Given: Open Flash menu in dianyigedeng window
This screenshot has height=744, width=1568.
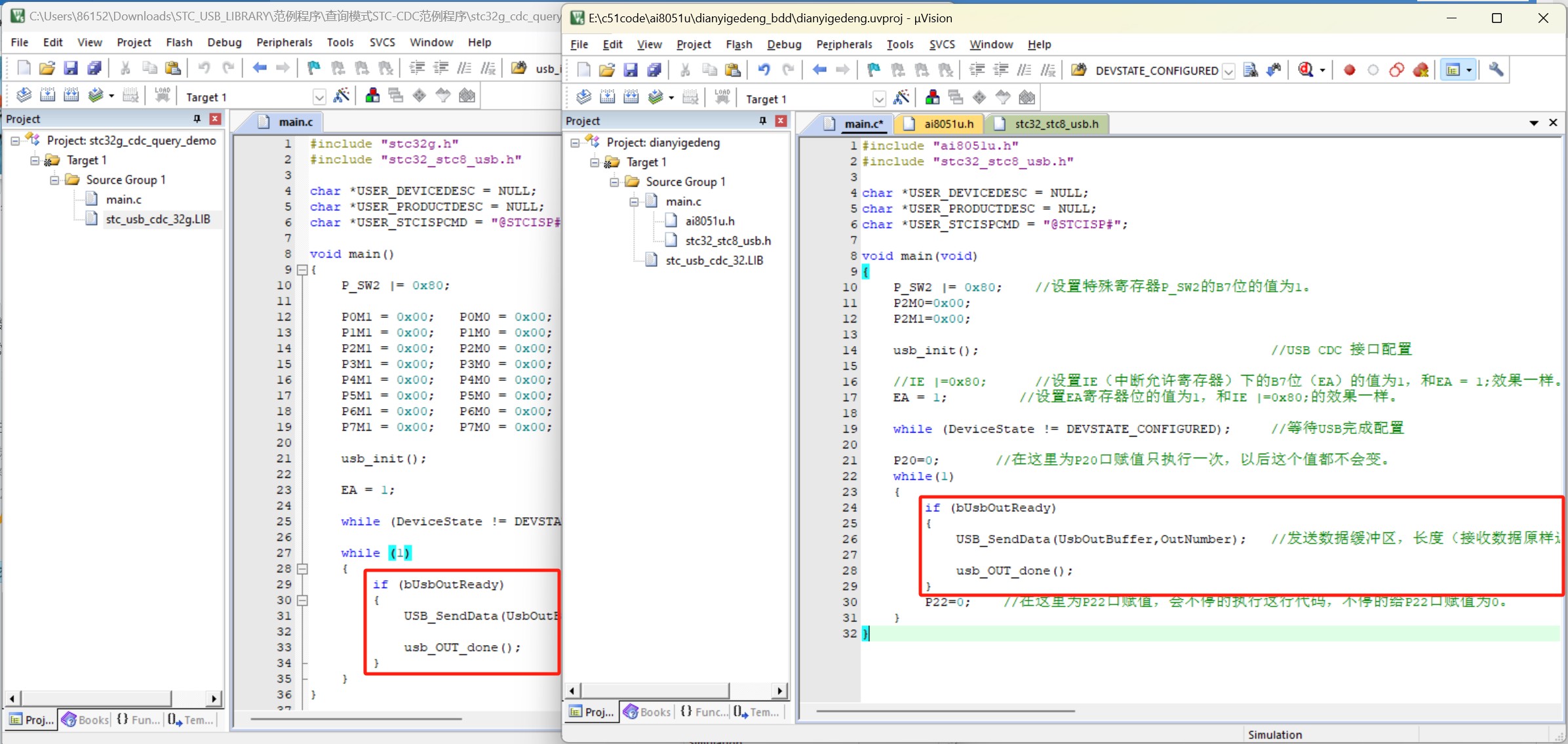Looking at the screenshot, I should [x=739, y=44].
